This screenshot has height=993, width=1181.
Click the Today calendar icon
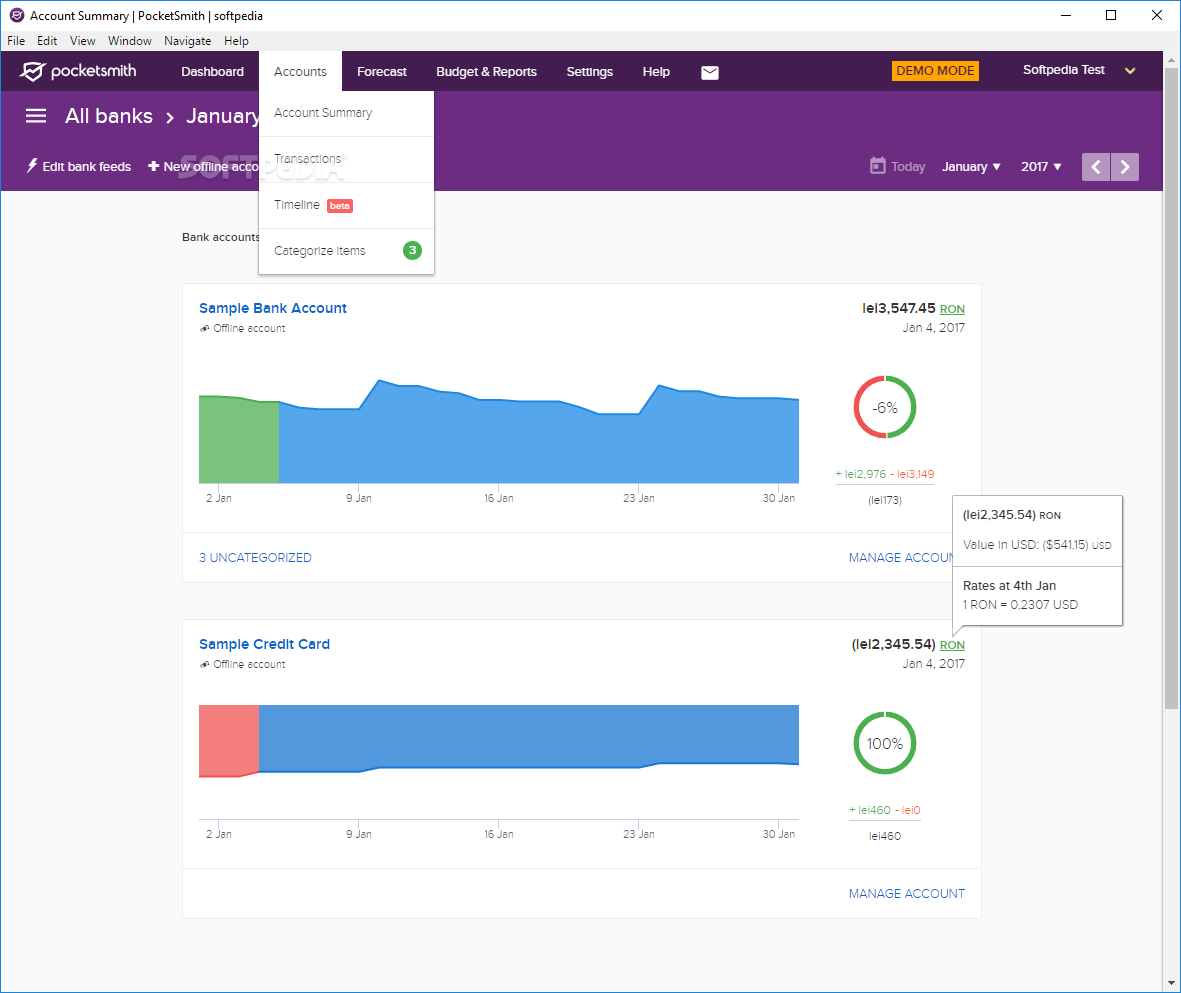(877, 166)
